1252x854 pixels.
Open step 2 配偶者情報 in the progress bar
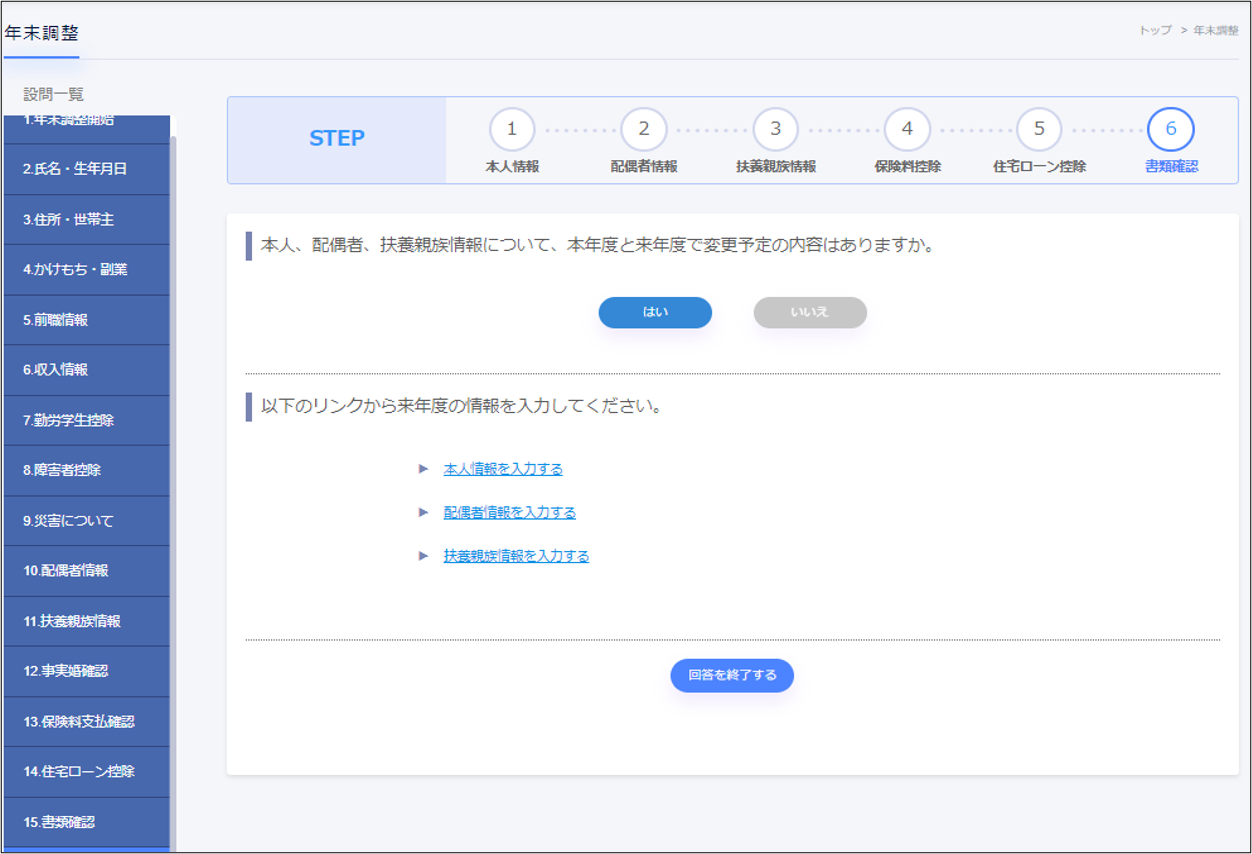(x=644, y=128)
